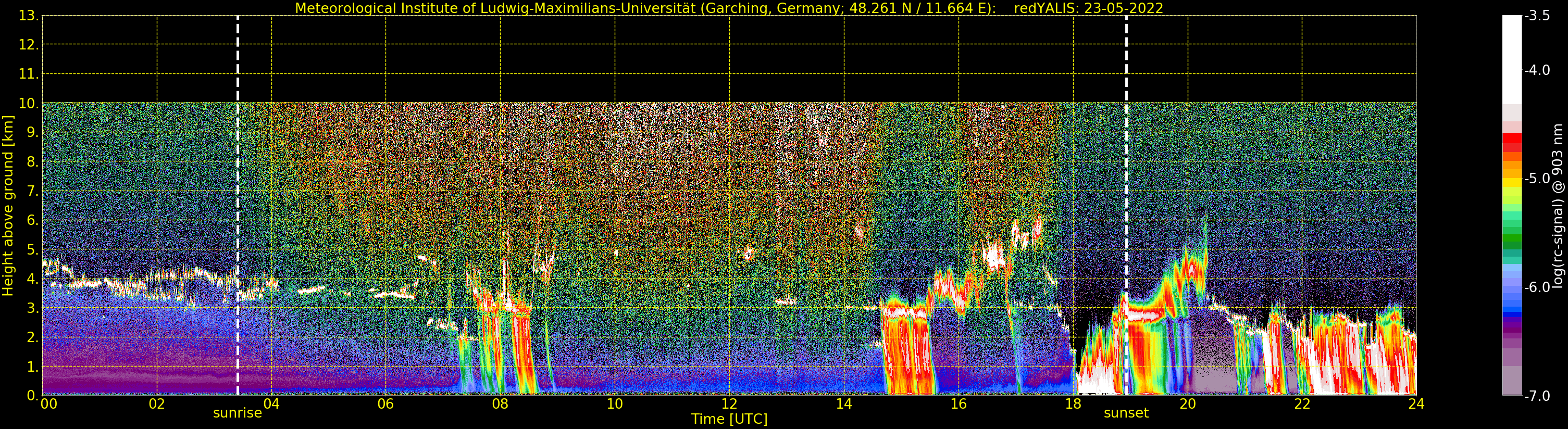Image resolution: width=1568 pixels, height=429 pixels.
Task: Click the '1.' tick on the height axis
Action: [x=32, y=367]
